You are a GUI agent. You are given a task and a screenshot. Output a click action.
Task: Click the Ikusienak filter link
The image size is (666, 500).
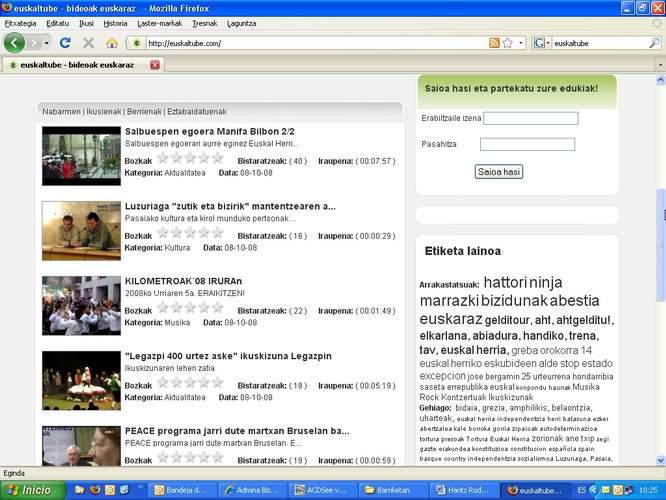104,111
